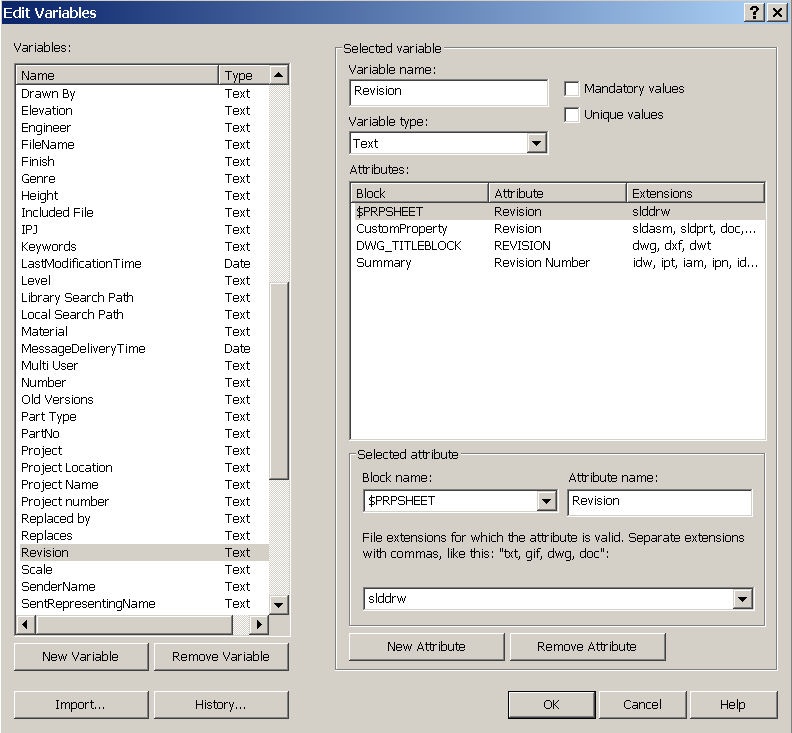Select the CustomProperty attribute row
Screen dimensions: 792x733
[558, 229]
